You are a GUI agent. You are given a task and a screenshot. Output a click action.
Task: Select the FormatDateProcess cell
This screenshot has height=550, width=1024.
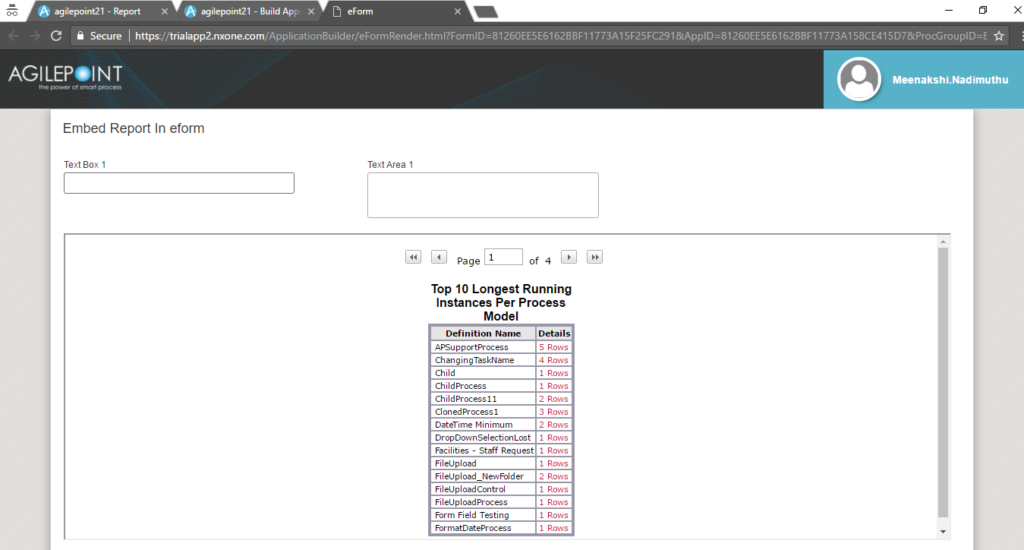[x=483, y=528]
